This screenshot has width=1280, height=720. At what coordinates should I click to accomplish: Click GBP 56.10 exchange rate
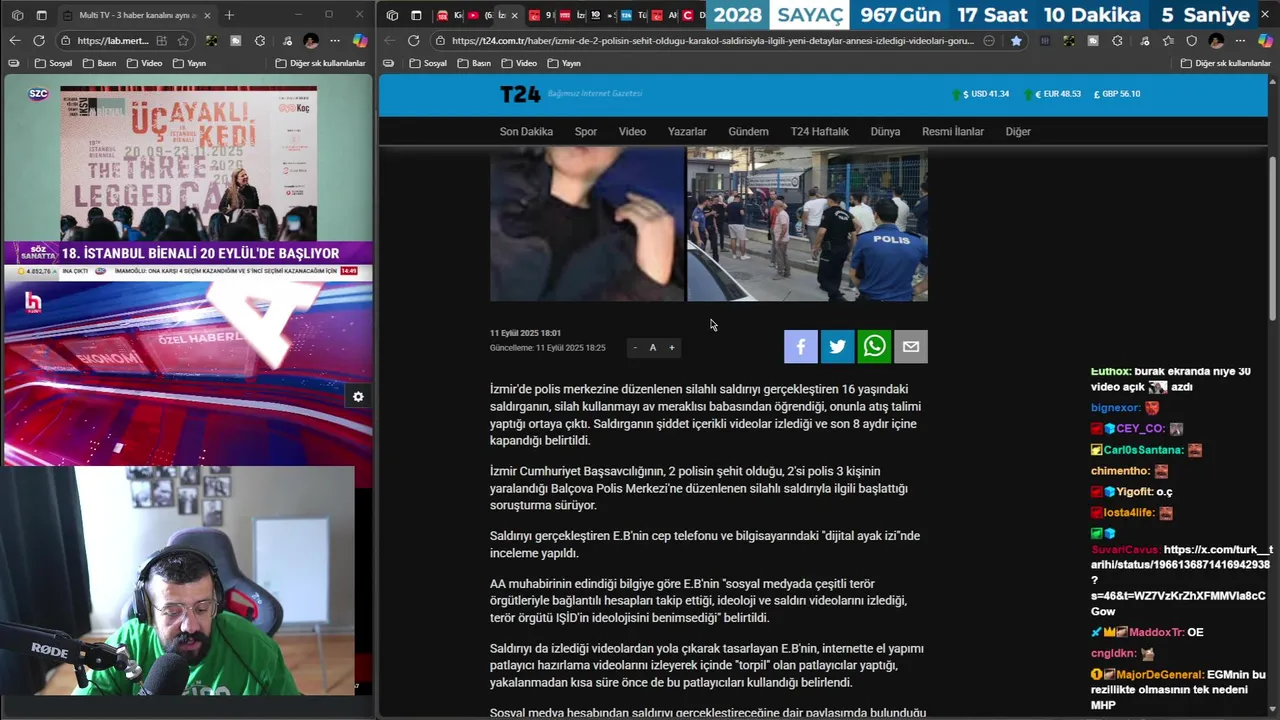tap(1117, 94)
